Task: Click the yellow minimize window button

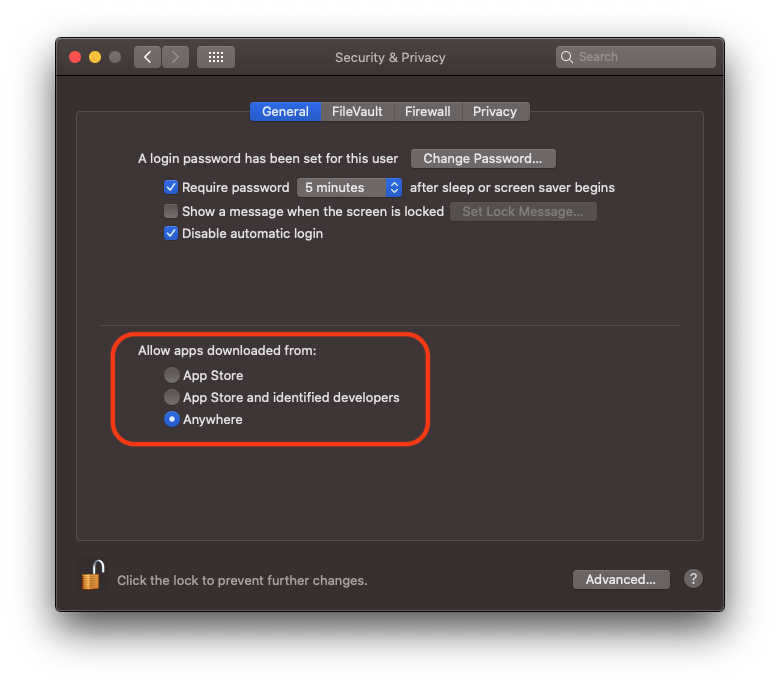Action: coord(95,57)
